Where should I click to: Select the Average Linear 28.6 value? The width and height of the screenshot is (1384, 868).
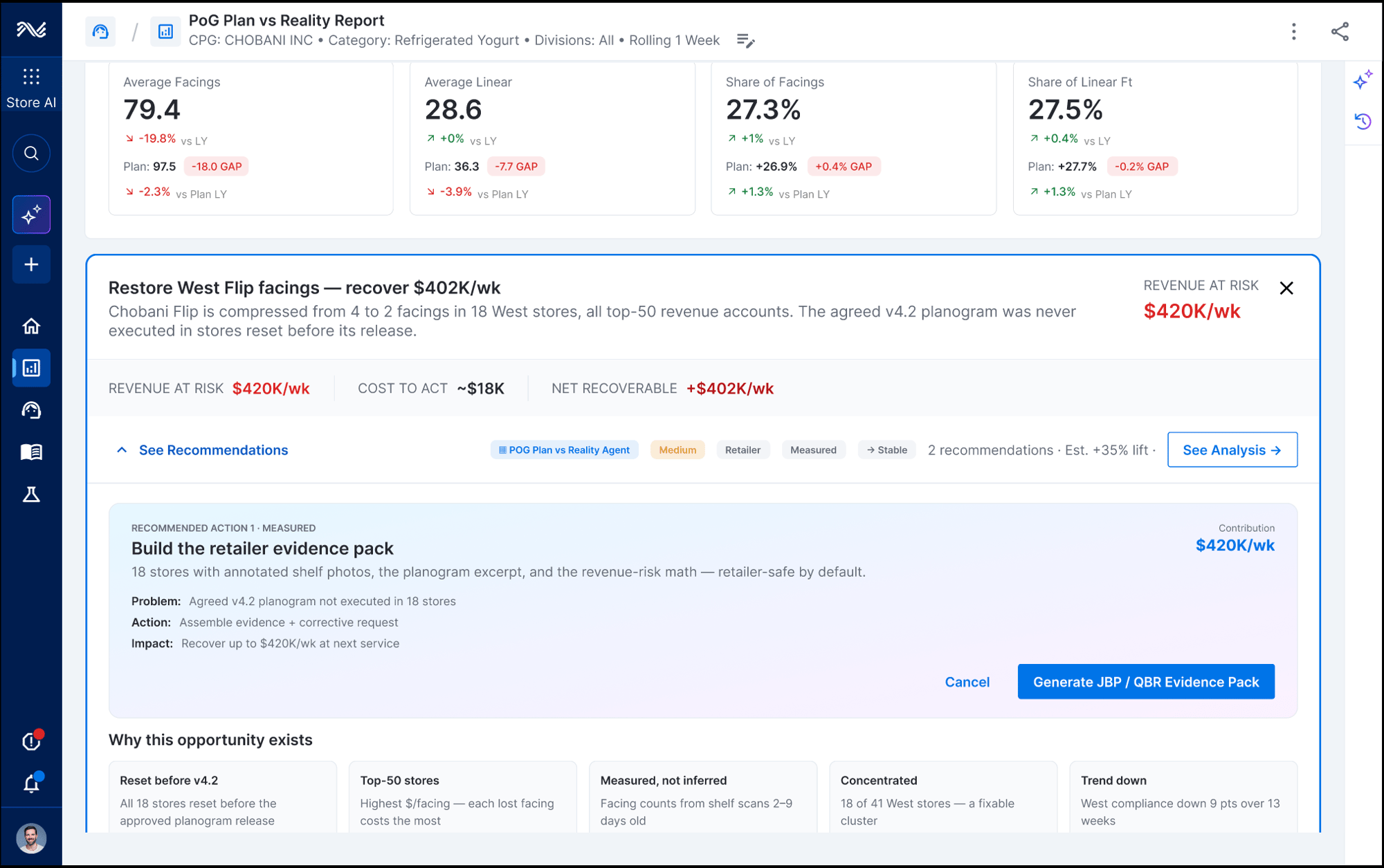tap(453, 109)
